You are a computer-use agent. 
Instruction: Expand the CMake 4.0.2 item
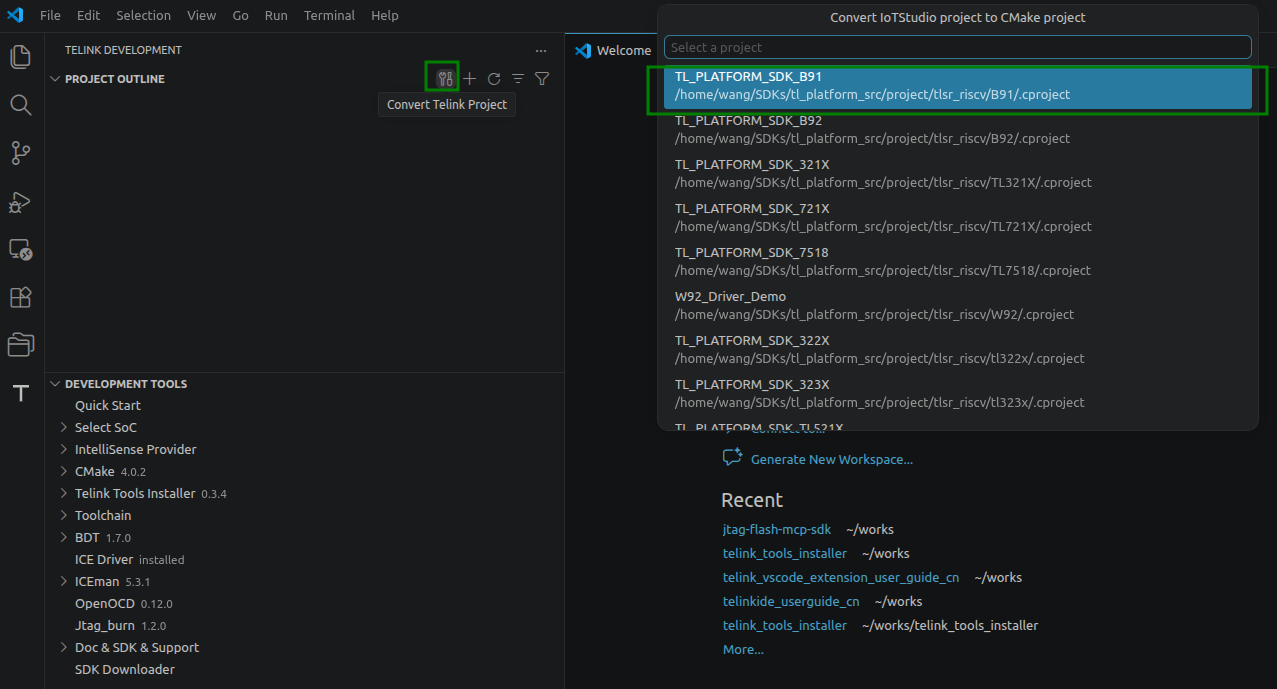[64, 471]
